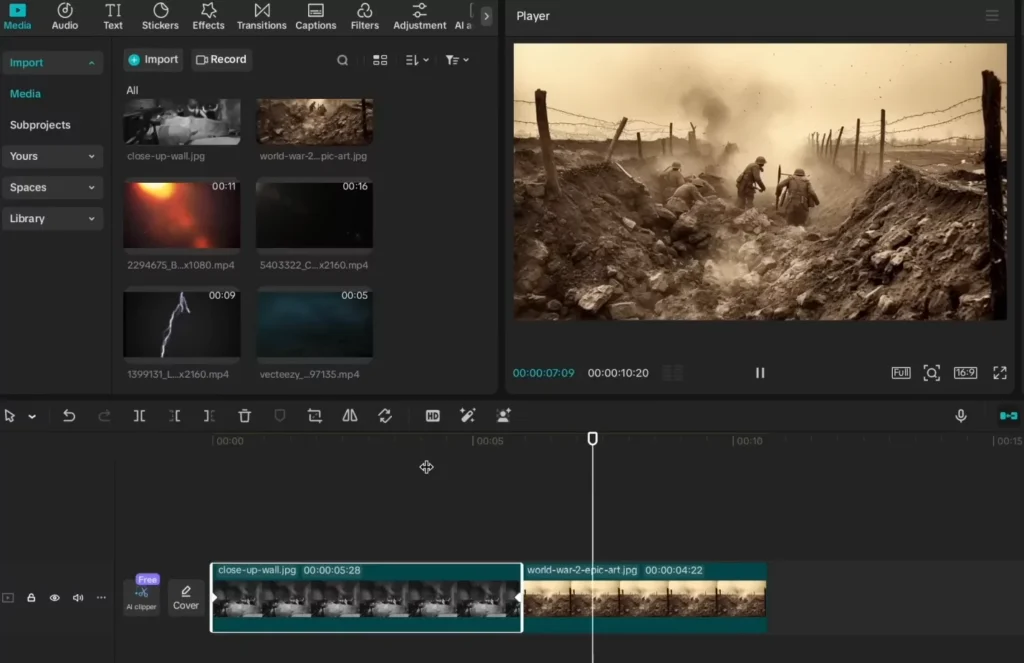Change the 16:9 aspect ratio
Screen dimensions: 1024x663
tap(965, 373)
